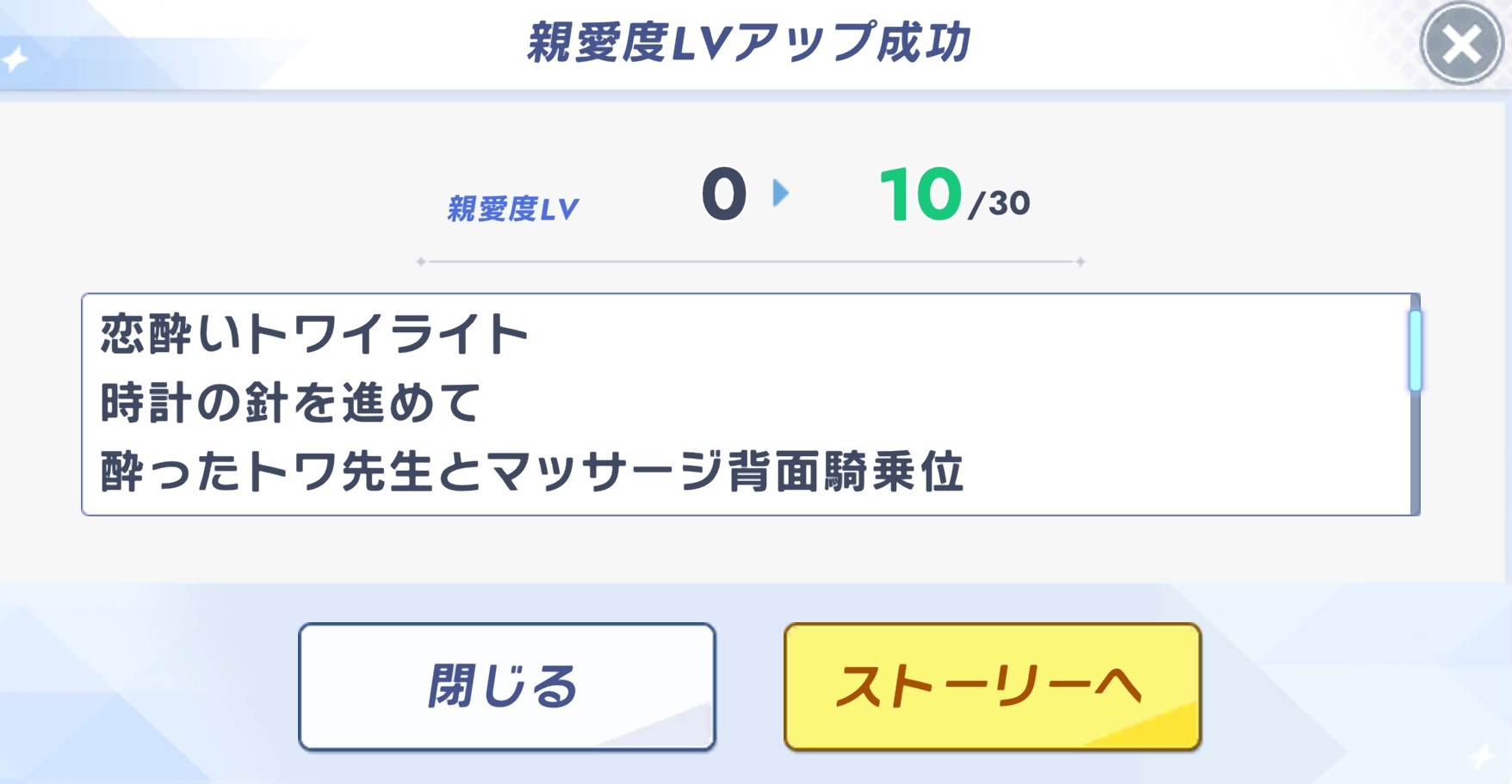Click the previous level value 0
1512x784 pixels.
[x=723, y=194]
